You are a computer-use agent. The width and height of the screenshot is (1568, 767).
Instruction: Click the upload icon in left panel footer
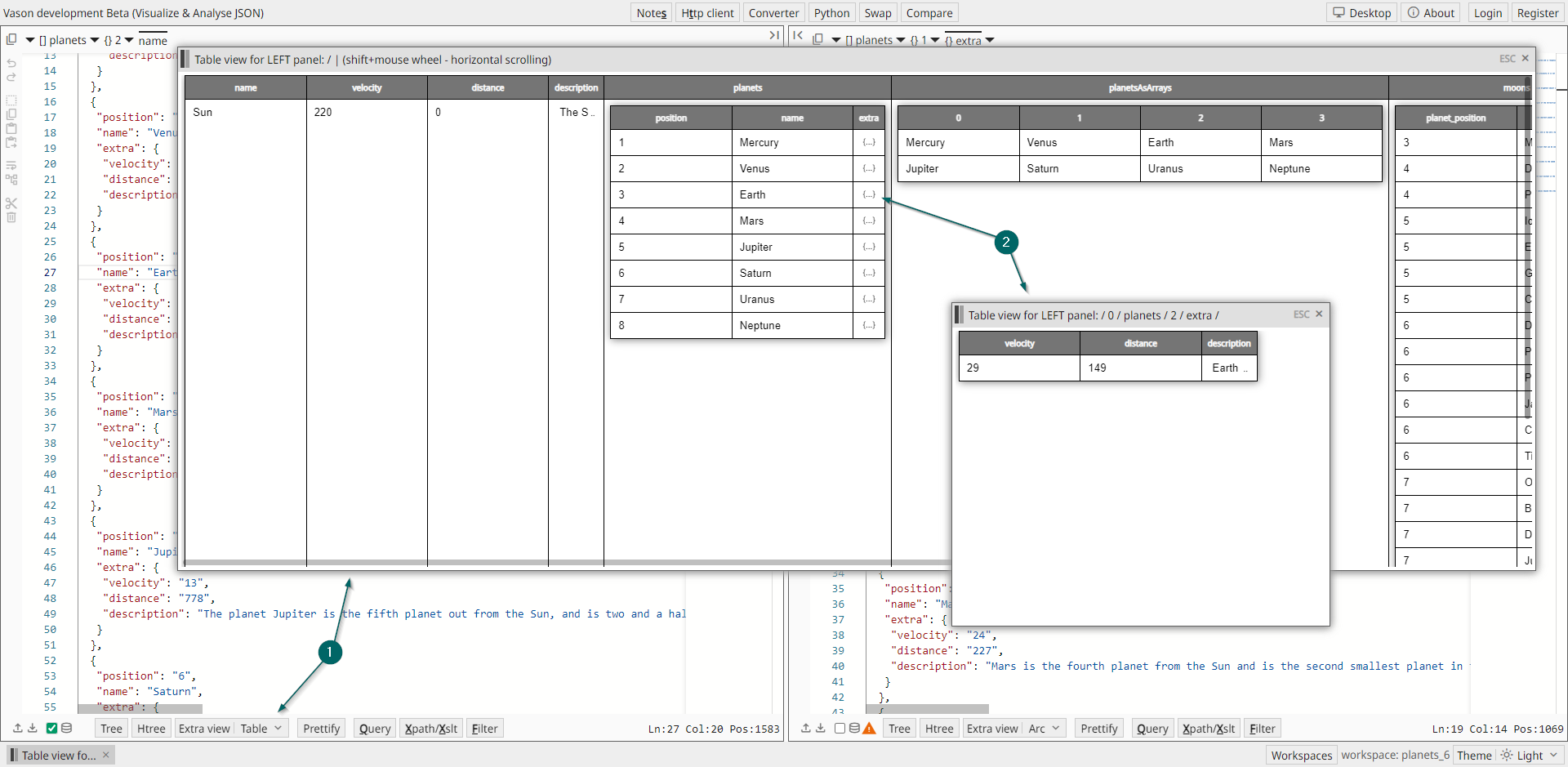(x=17, y=728)
